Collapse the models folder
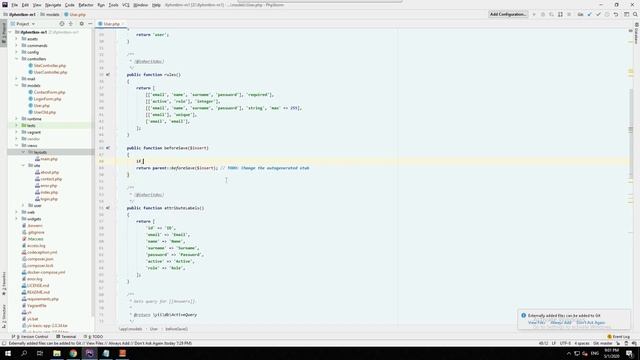 click(x=16, y=86)
